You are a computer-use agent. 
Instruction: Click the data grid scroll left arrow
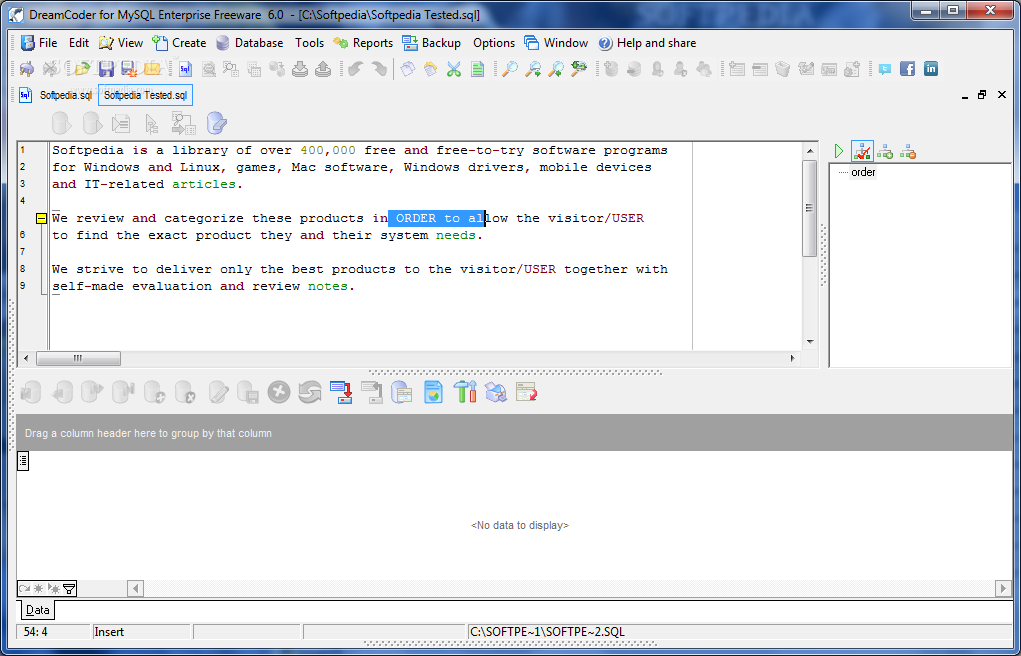tap(135, 589)
